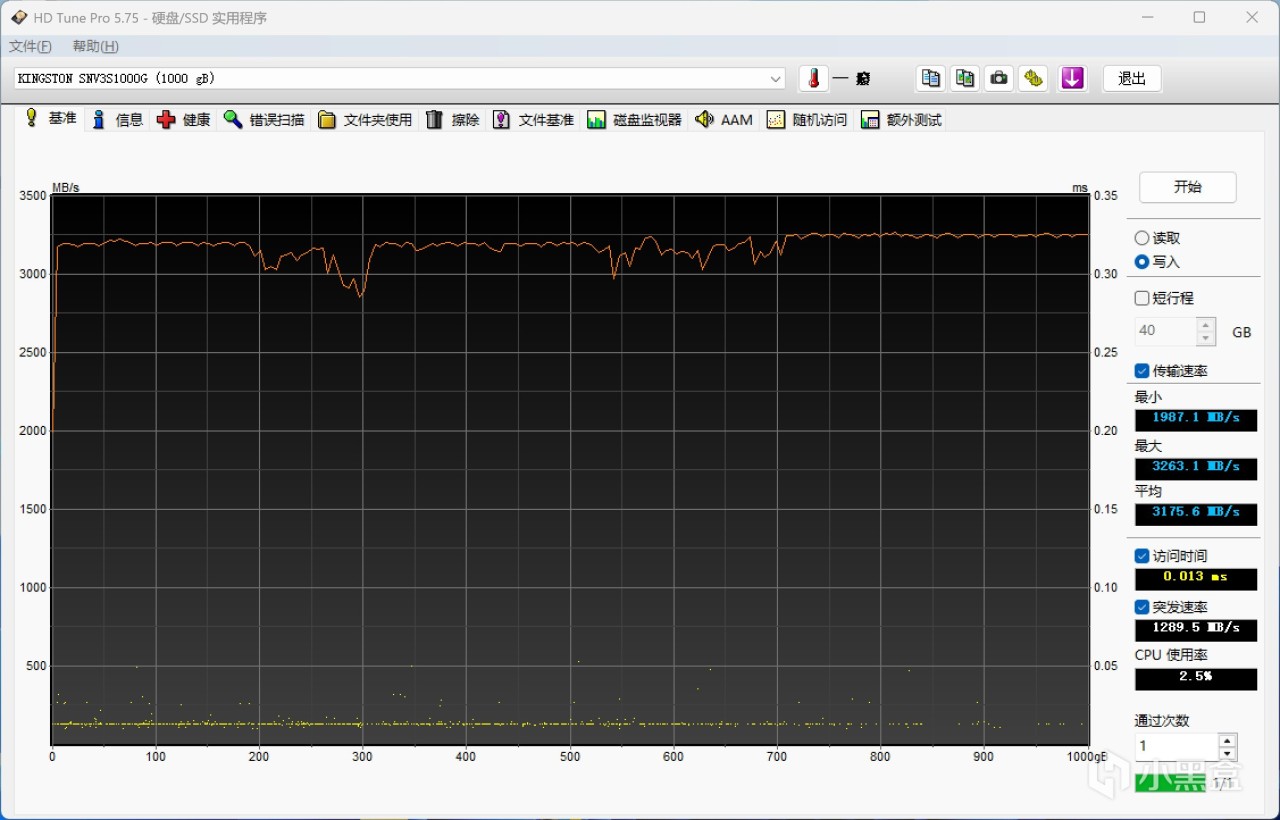Click the burst rate value 1289.5 MB/s
This screenshot has height=820, width=1280.
[1196, 629]
